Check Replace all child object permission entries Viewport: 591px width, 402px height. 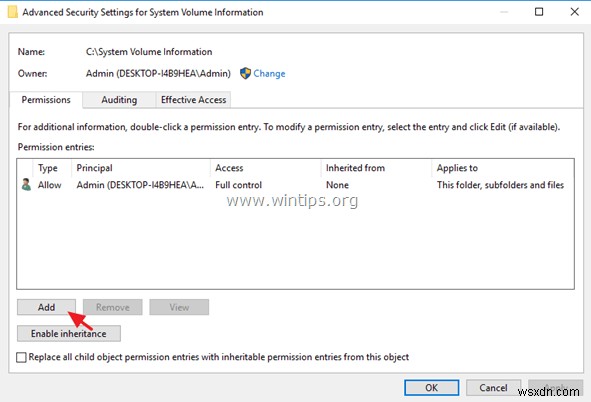click(x=21, y=357)
